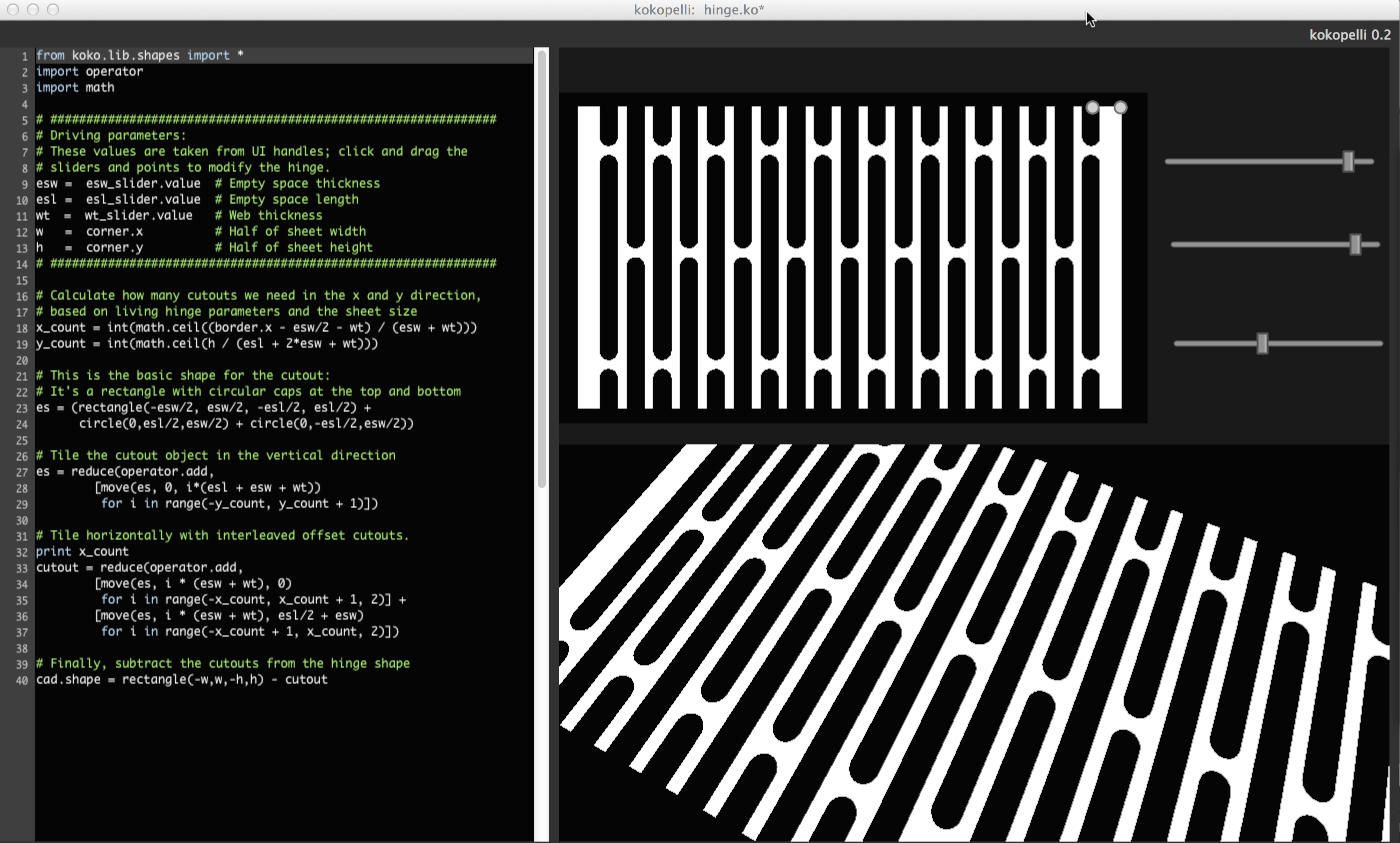The height and width of the screenshot is (843, 1400).
Task: Click the code editor's vertical scrollbar
Action: [x=542, y=270]
